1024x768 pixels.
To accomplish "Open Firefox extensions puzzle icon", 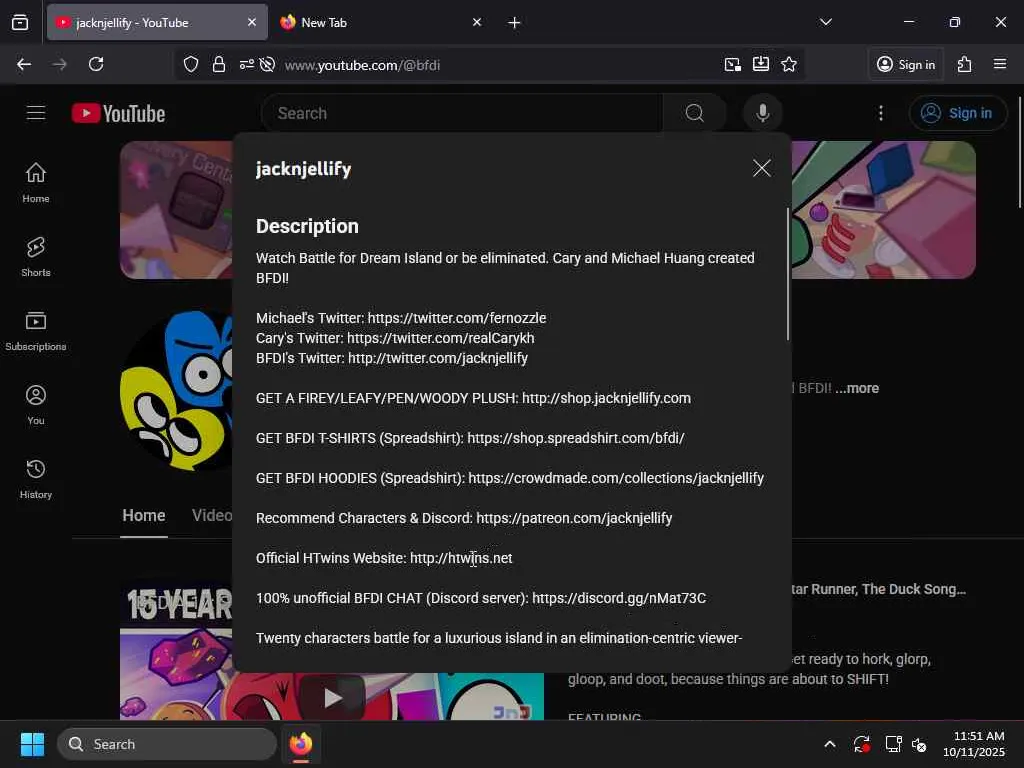I will [965, 64].
